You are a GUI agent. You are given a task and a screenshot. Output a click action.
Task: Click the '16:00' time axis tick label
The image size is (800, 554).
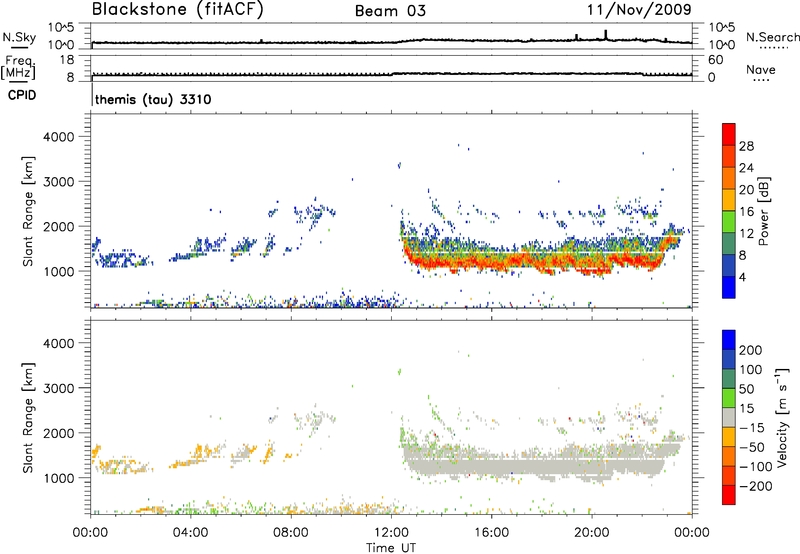pyautogui.click(x=491, y=533)
